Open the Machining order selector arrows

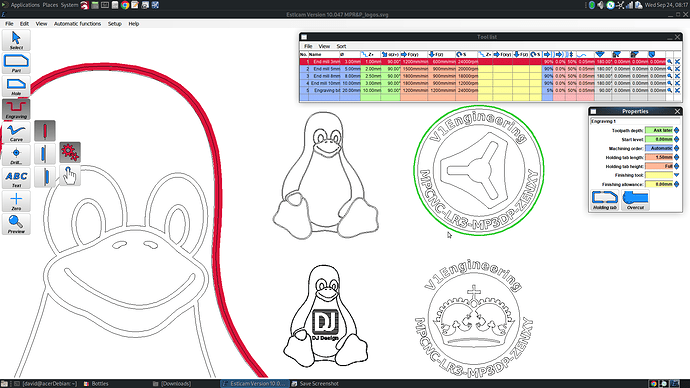676,148
